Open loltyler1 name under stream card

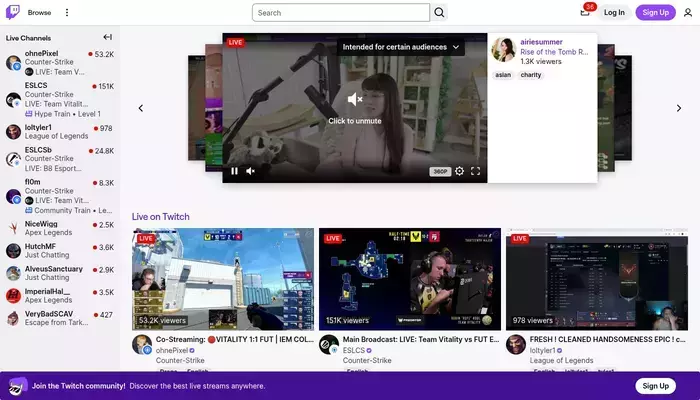542,350
